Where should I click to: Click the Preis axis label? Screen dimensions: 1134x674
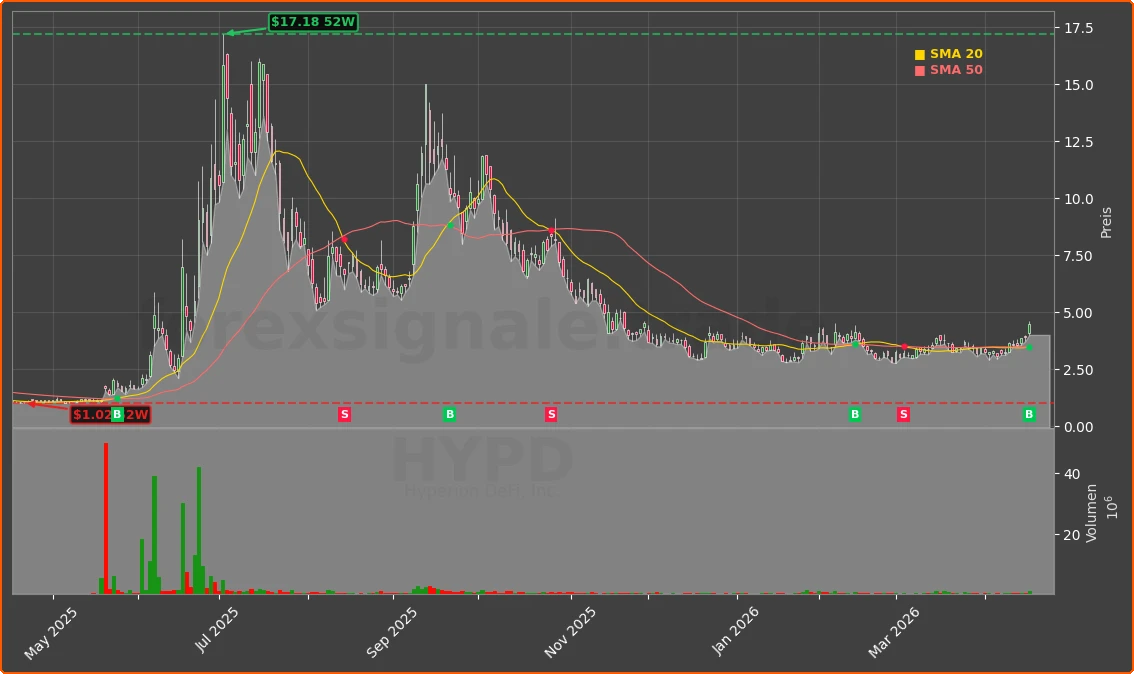click(1105, 220)
